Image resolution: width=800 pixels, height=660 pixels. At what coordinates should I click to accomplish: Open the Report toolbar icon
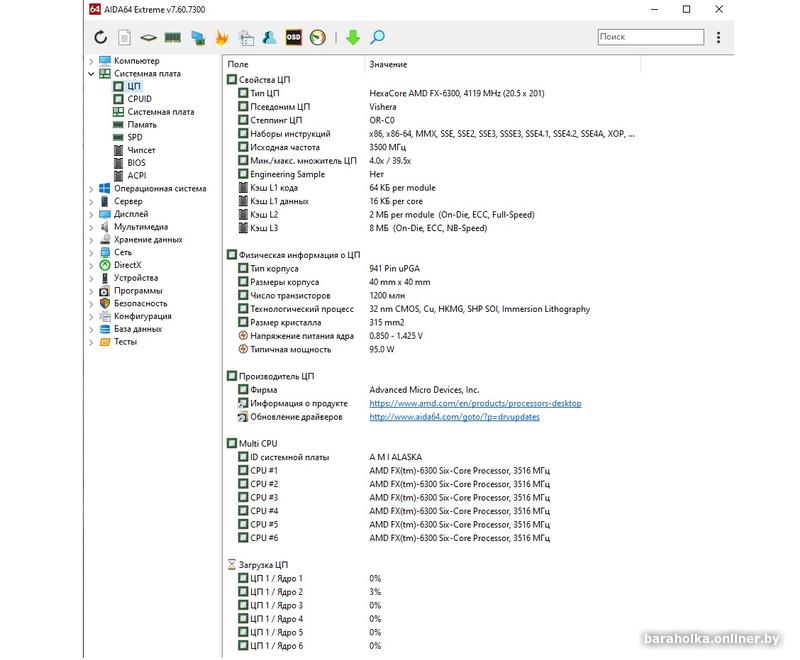124,38
